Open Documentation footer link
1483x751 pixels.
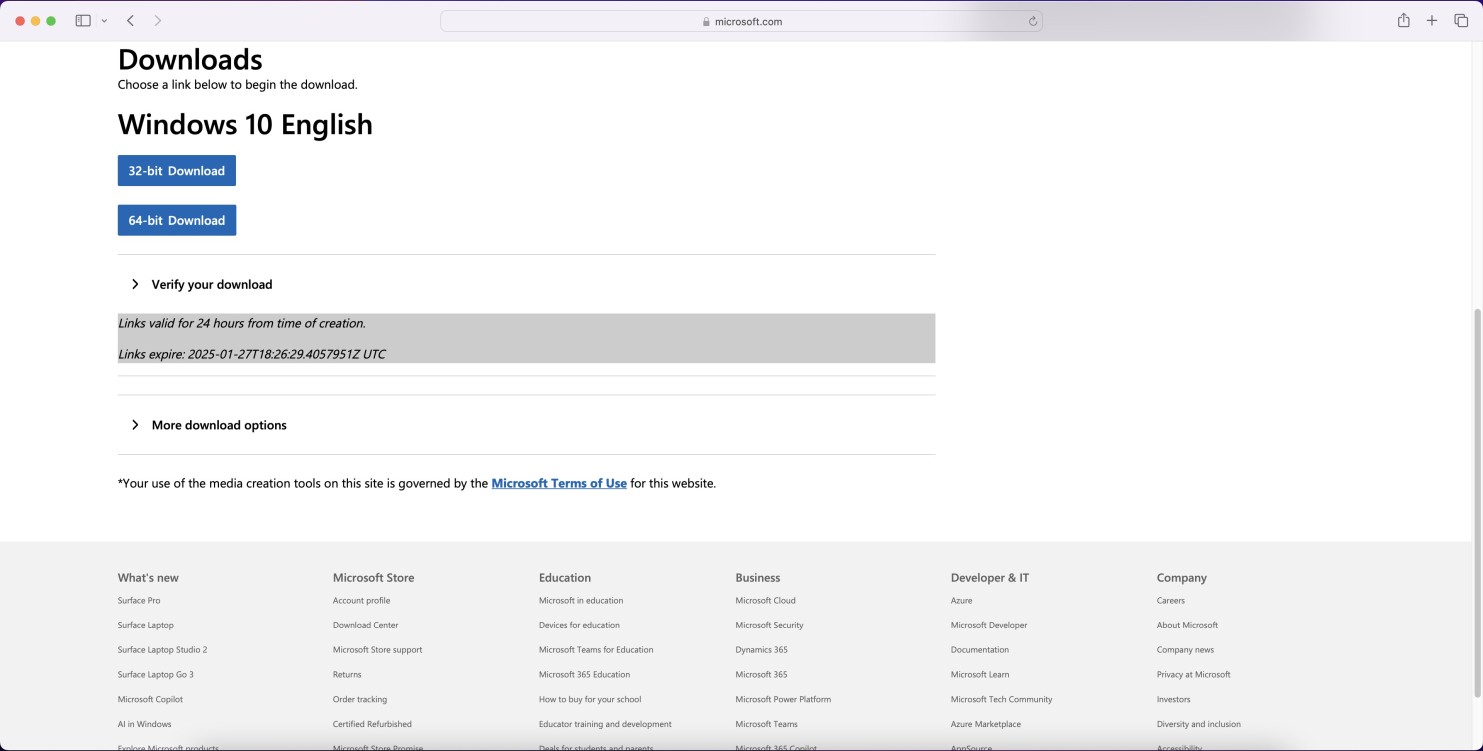point(980,650)
